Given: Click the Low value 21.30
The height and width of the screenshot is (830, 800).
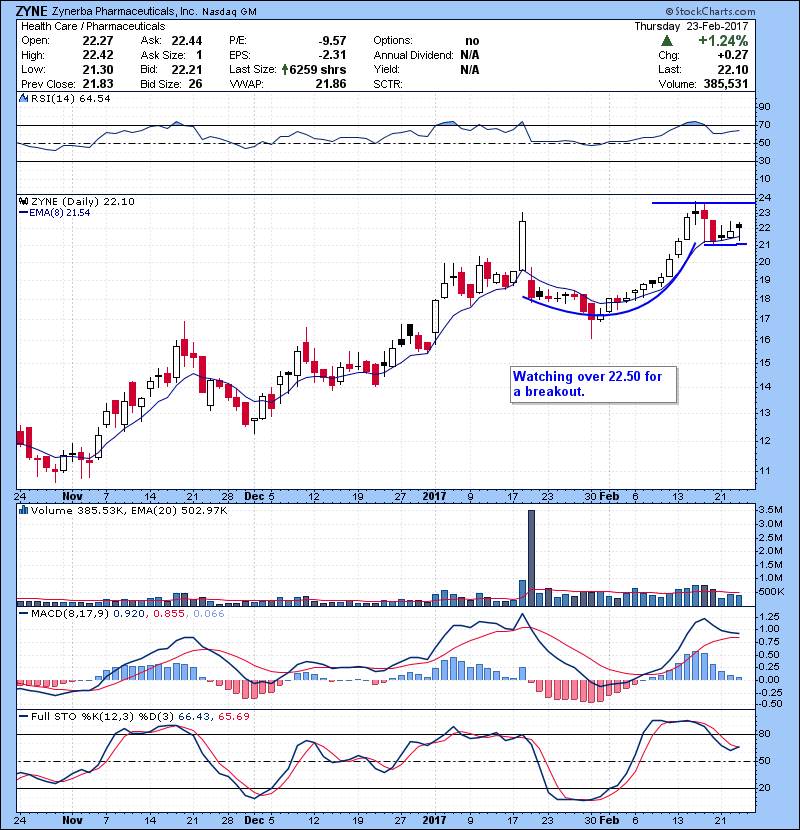Looking at the screenshot, I should coord(97,69).
